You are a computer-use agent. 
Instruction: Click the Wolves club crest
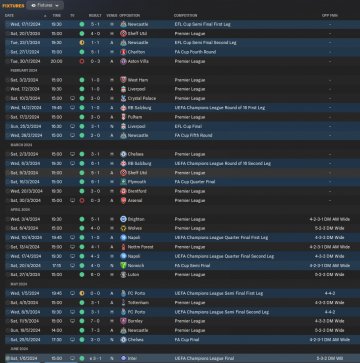coord(123,228)
